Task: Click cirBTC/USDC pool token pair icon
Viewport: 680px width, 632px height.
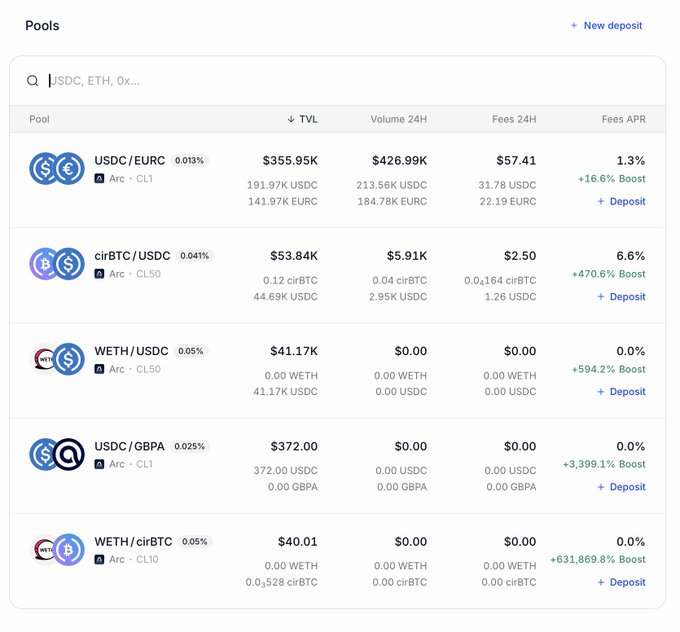Action: 57,264
